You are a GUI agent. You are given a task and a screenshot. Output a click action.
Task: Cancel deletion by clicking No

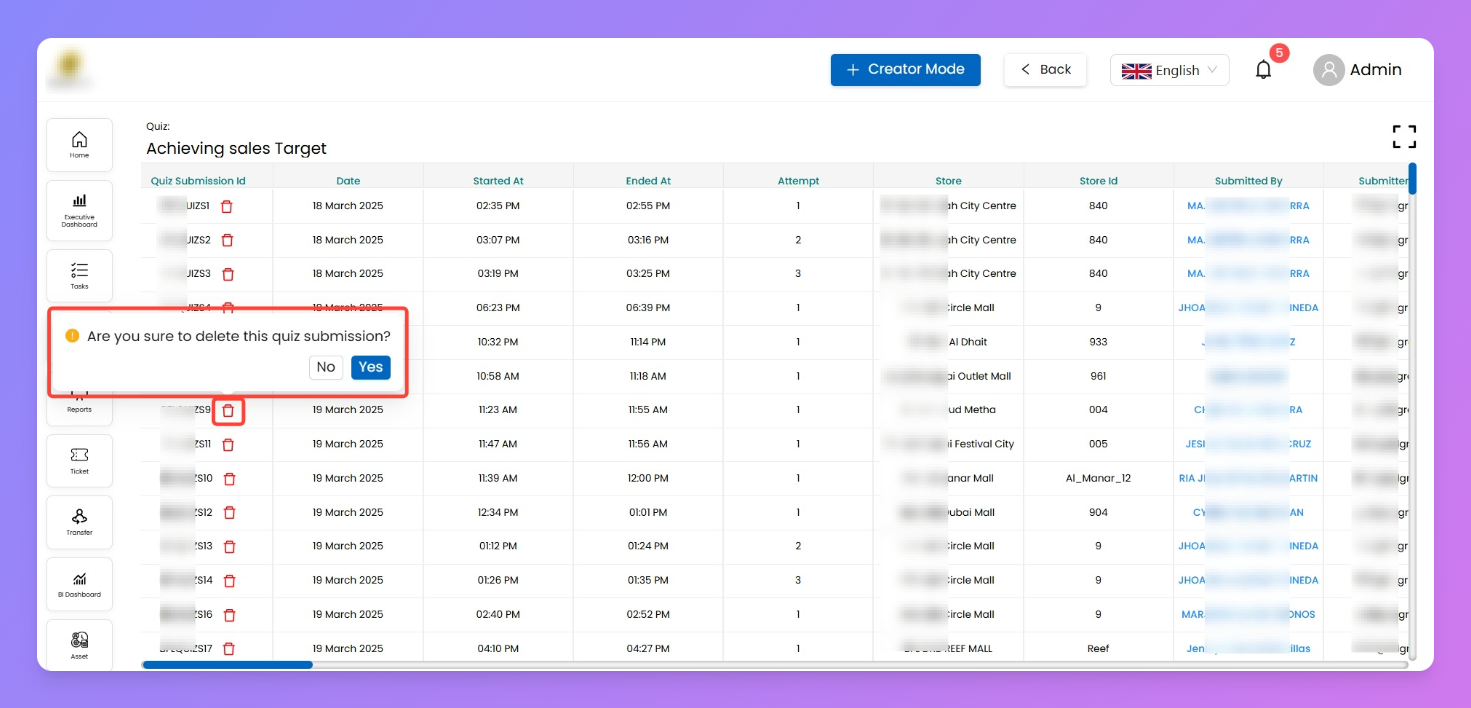(326, 367)
